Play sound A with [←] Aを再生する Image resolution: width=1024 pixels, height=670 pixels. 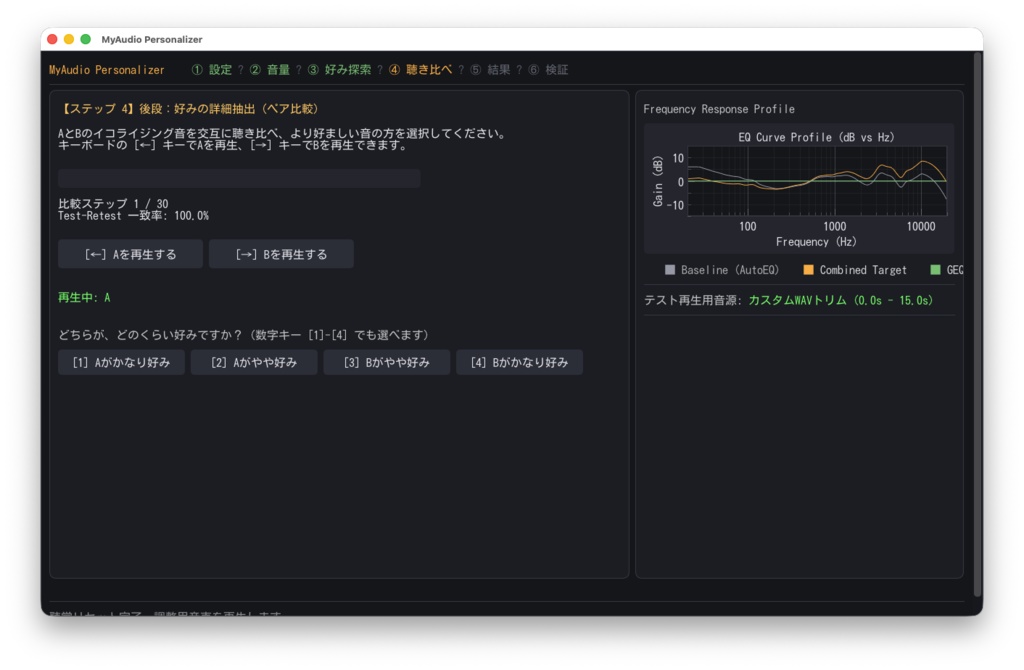coord(131,254)
